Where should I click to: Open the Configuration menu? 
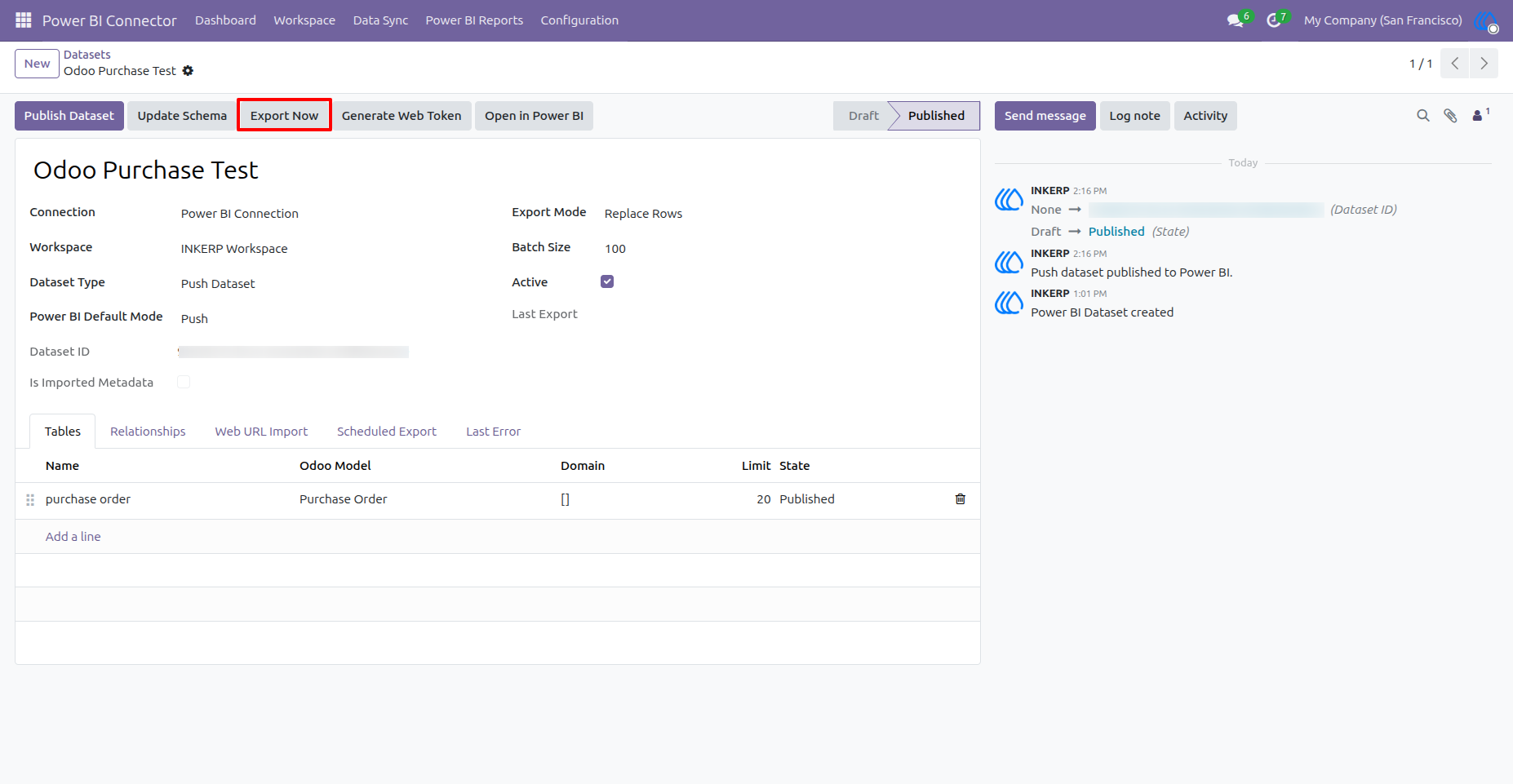(x=579, y=20)
